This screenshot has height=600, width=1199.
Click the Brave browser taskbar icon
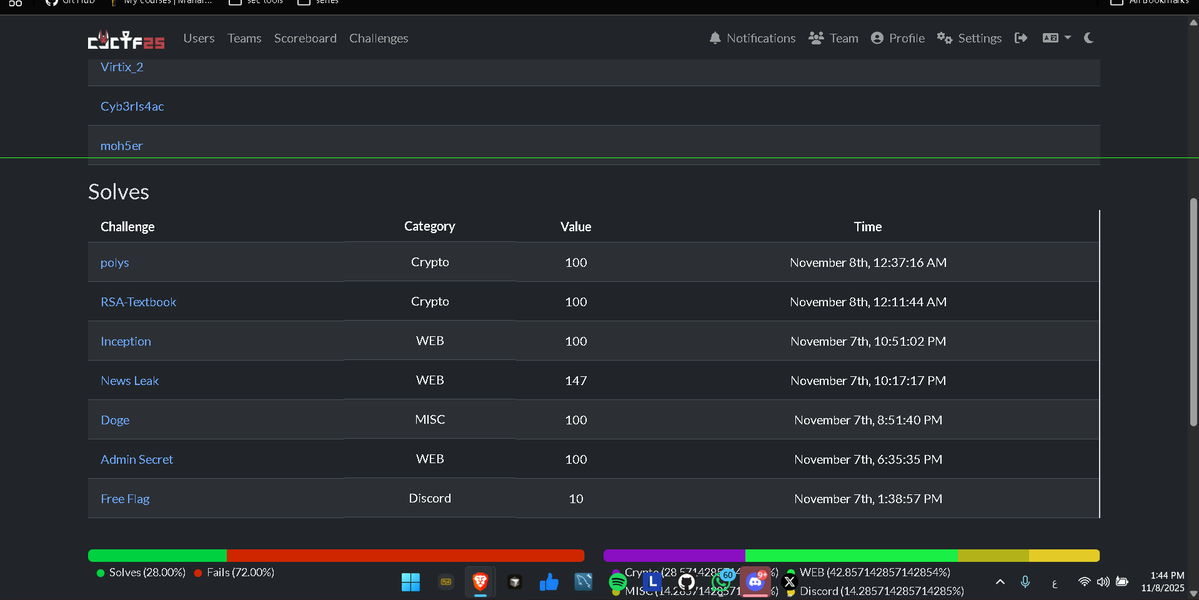click(480, 582)
